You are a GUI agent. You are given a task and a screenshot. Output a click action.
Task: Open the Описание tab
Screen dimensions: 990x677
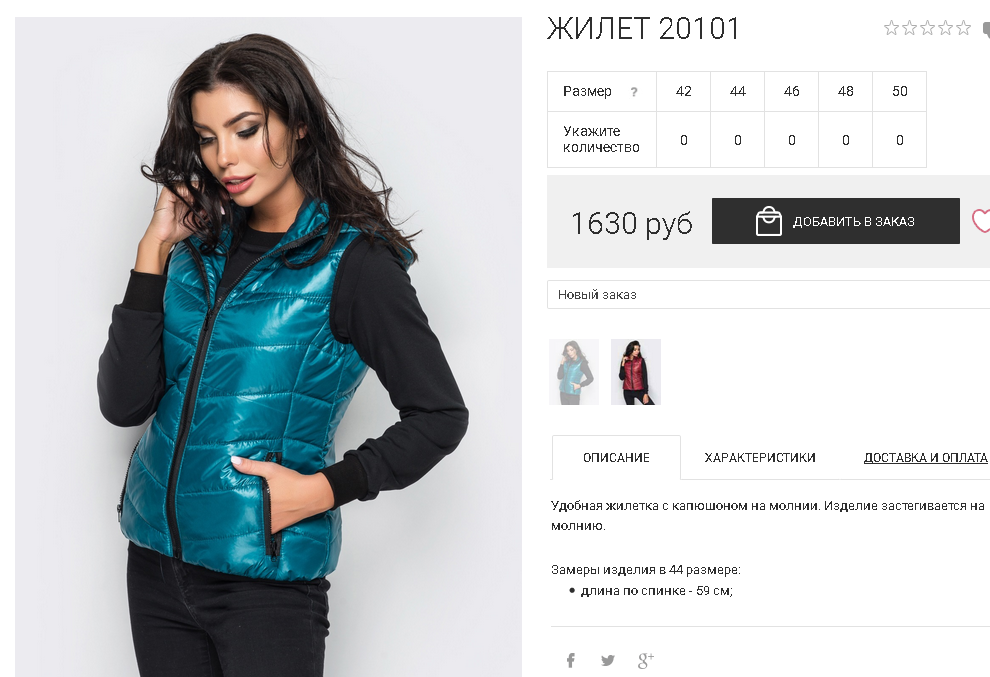tap(616, 457)
